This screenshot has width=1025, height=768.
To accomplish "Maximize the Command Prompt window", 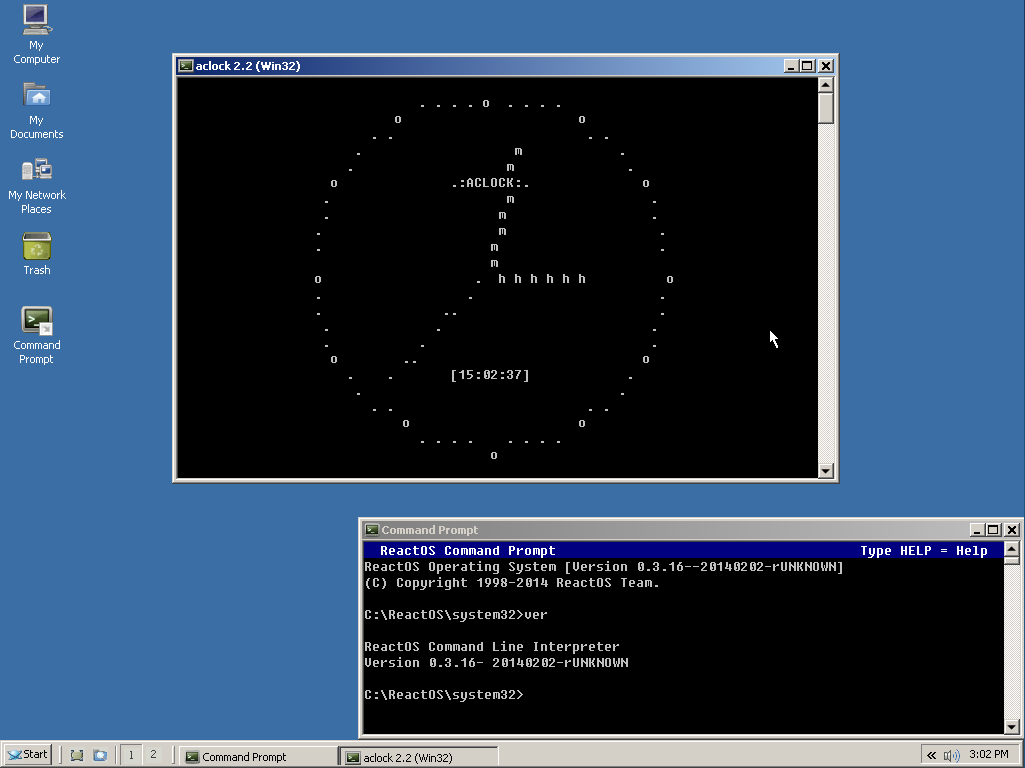I will [994, 530].
